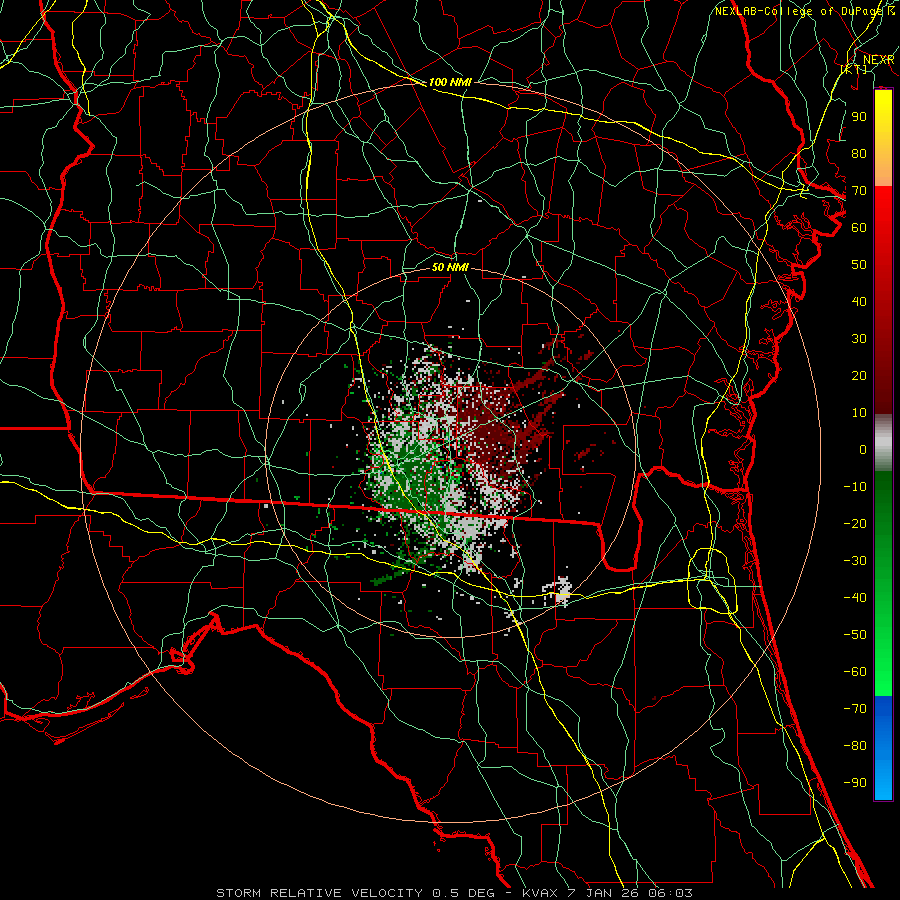The width and height of the screenshot is (900, 900).
Task: Click the -90 value on velocity scale
Action: coord(855,783)
